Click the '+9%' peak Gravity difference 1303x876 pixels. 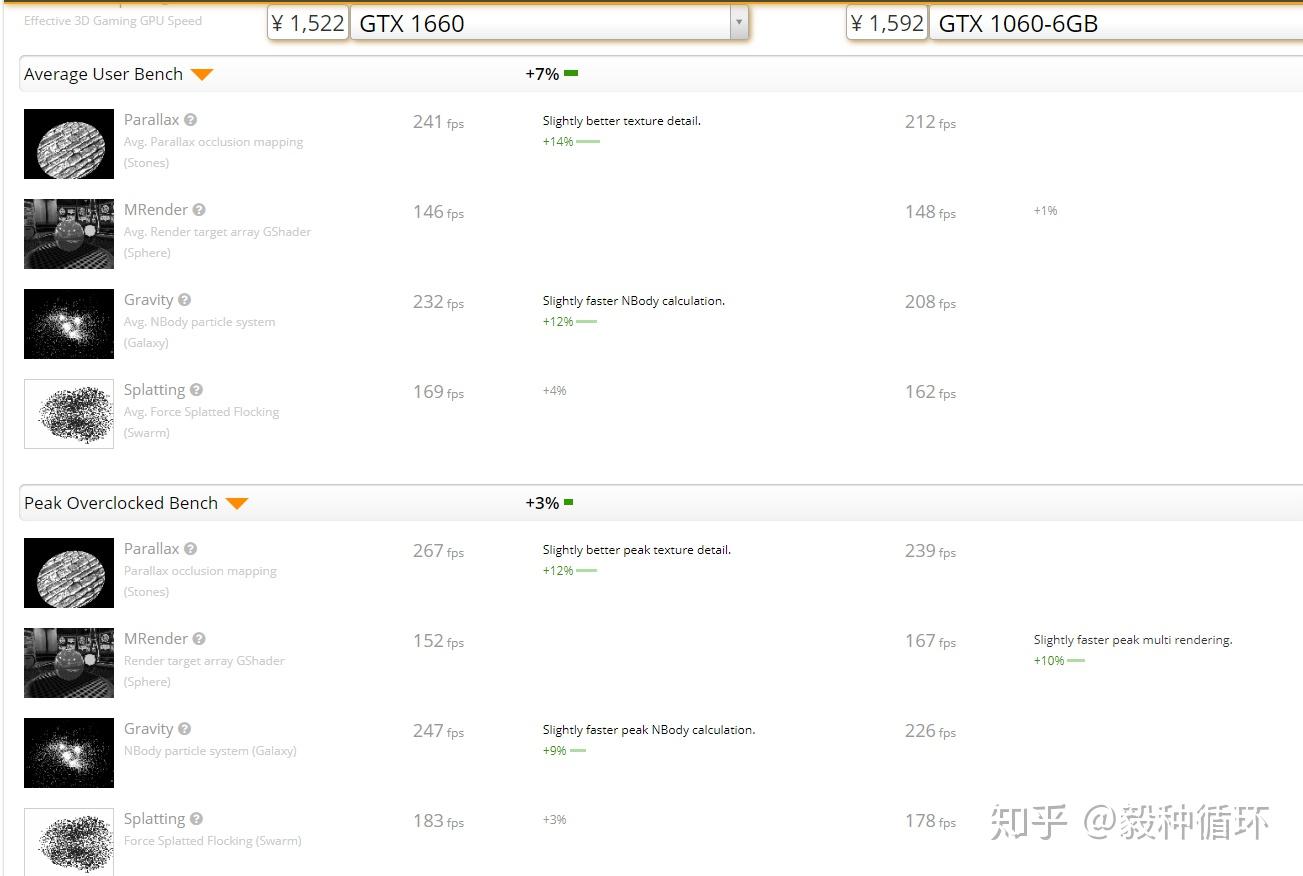coord(555,751)
